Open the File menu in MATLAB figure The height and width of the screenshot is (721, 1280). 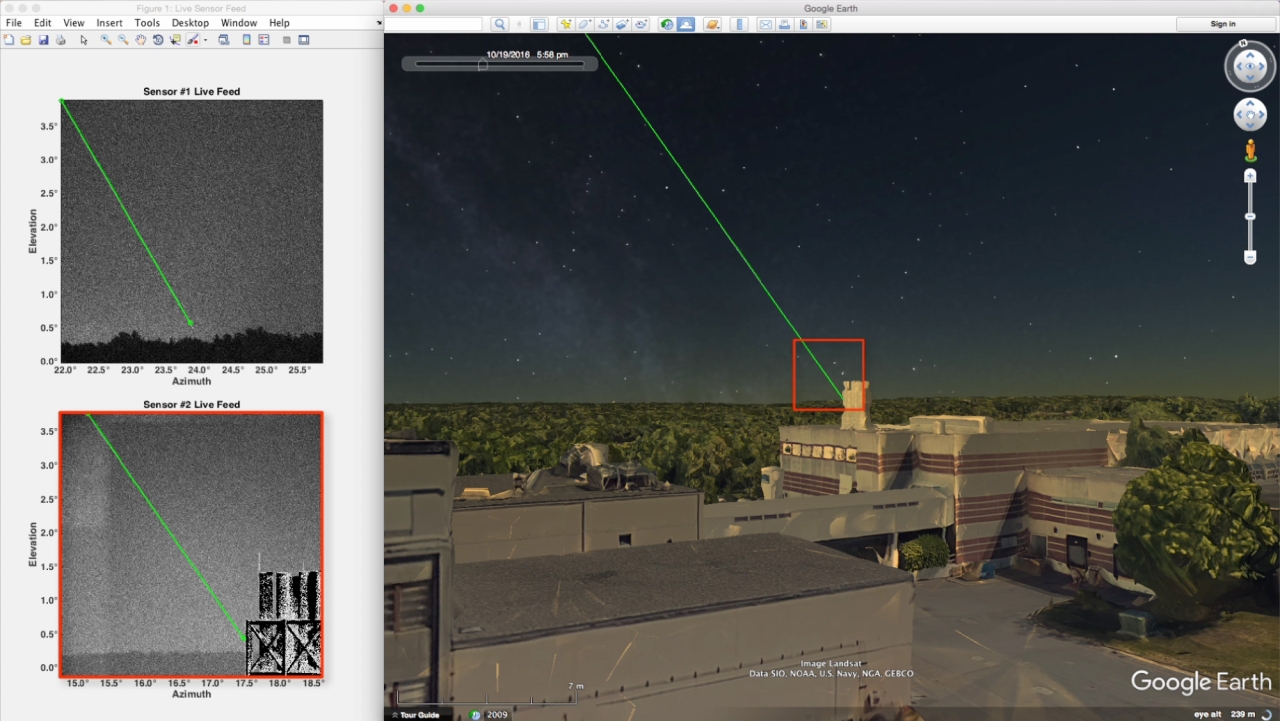(x=14, y=22)
